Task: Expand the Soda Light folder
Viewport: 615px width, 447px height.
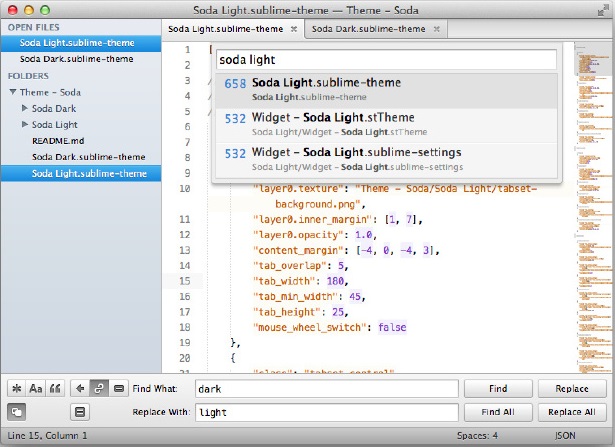Action: [25, 124]
